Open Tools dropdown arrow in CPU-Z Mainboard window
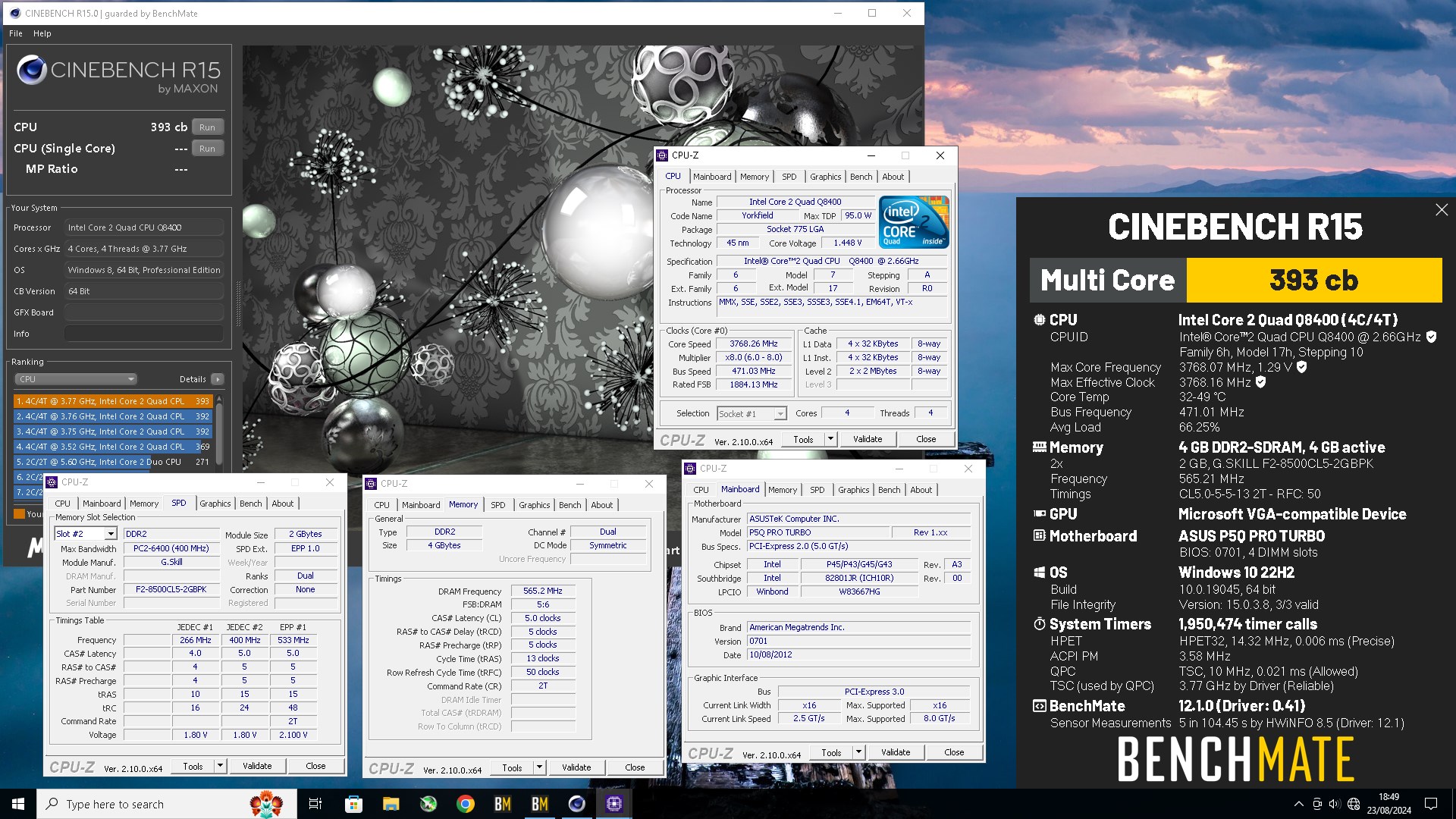 click(x=858, y=753)
